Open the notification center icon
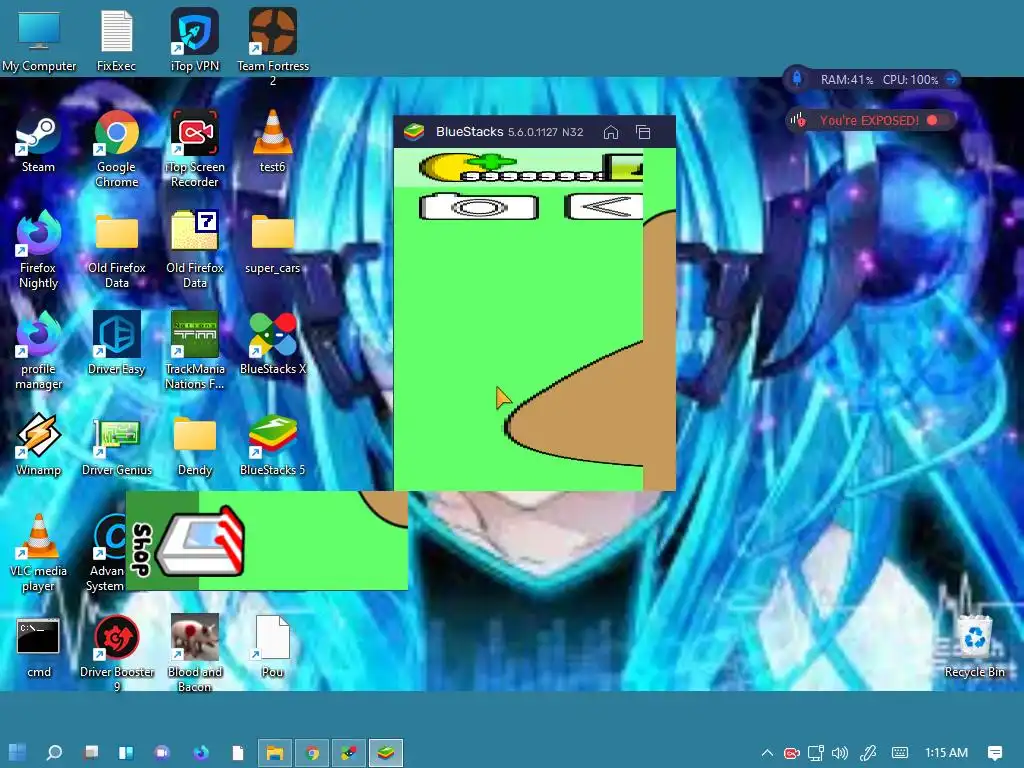The width and height of the screenshot is (1024, 768). coord(995,753)
